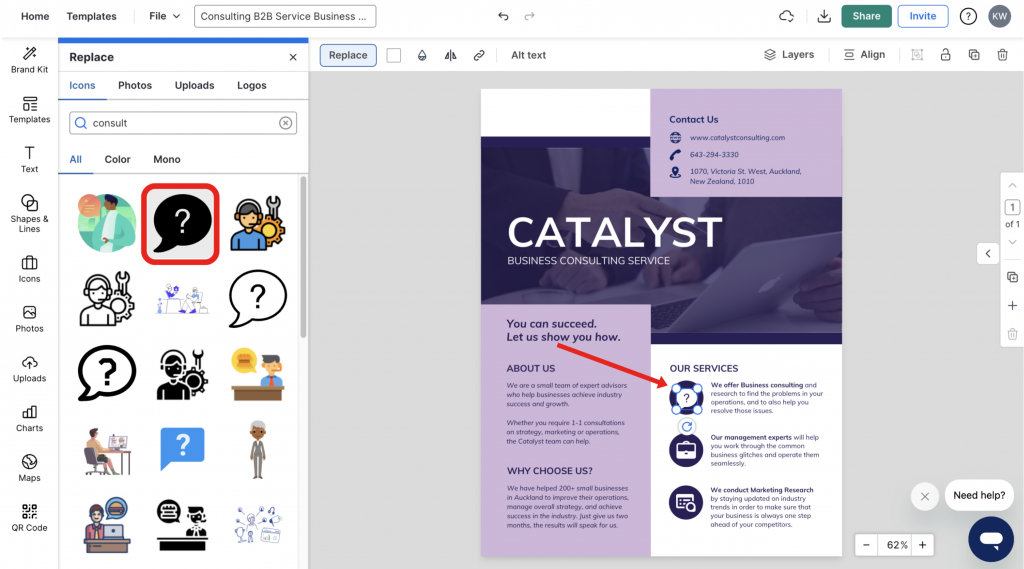This screenshot has height=569, width=1024.
Task: Collapse the right side panel chevron
Action: (x=988, y=253)
